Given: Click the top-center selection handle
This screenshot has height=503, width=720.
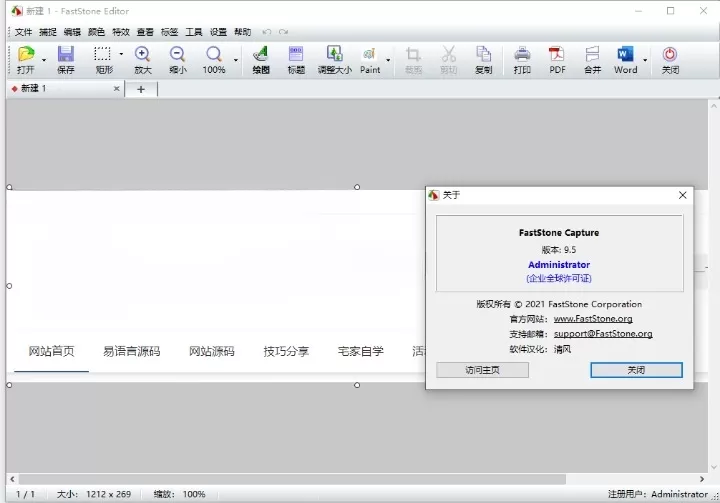Looking at the screenshot, I should point(357,187).
